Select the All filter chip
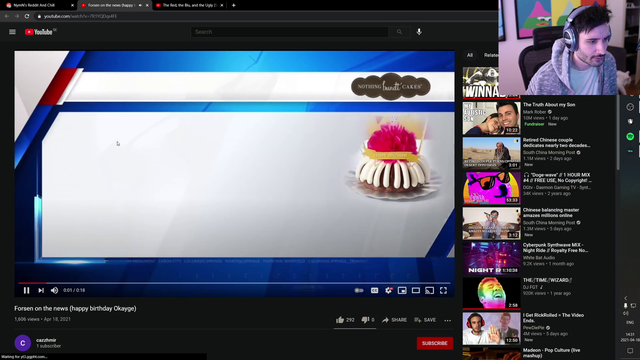The height and width of the screenshot is (360, 640). [470, 55]
